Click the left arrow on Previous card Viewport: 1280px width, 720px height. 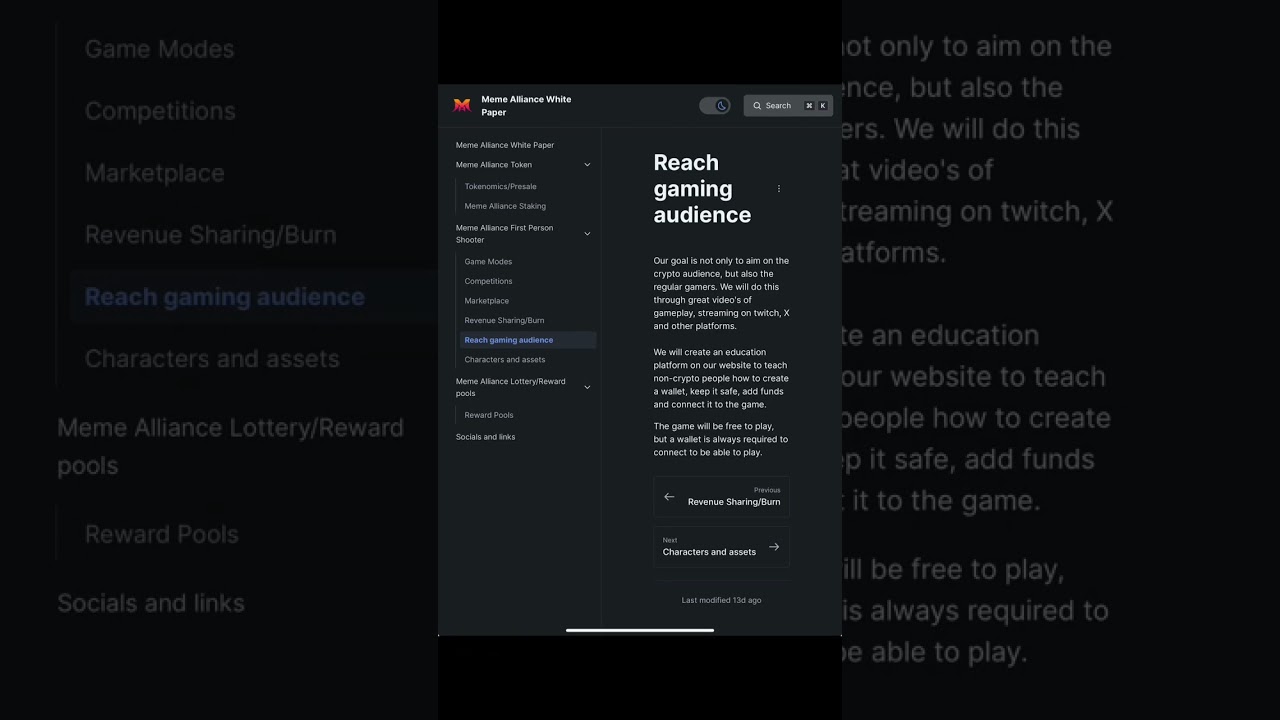coord(669,497)
